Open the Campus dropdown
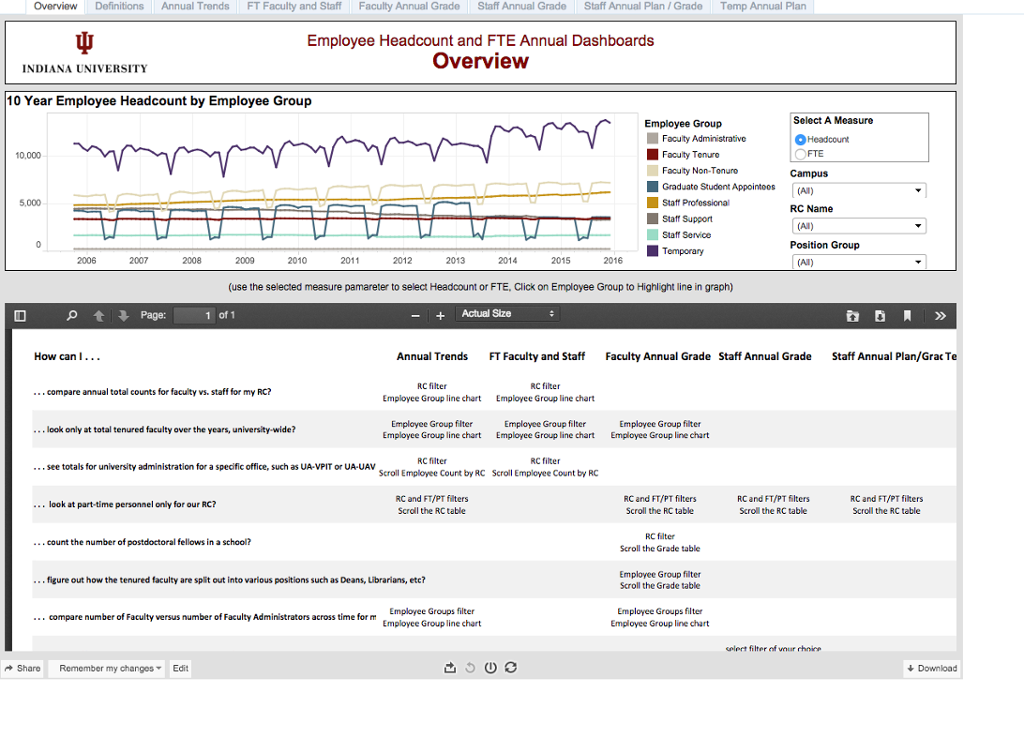This screenshot has height=738, width=1024. click(x=858, y=191)
